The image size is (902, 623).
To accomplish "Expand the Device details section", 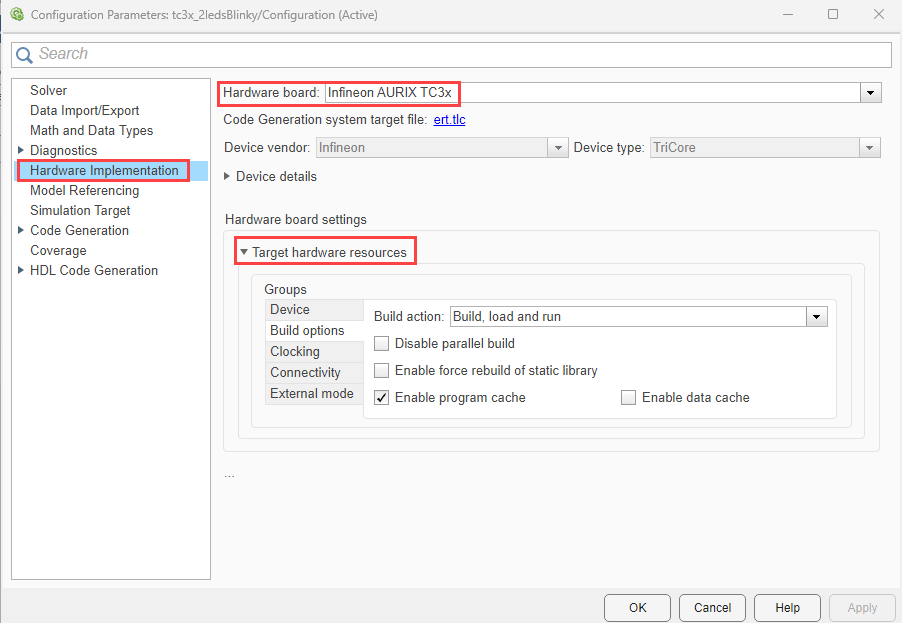I will point(228,177).
